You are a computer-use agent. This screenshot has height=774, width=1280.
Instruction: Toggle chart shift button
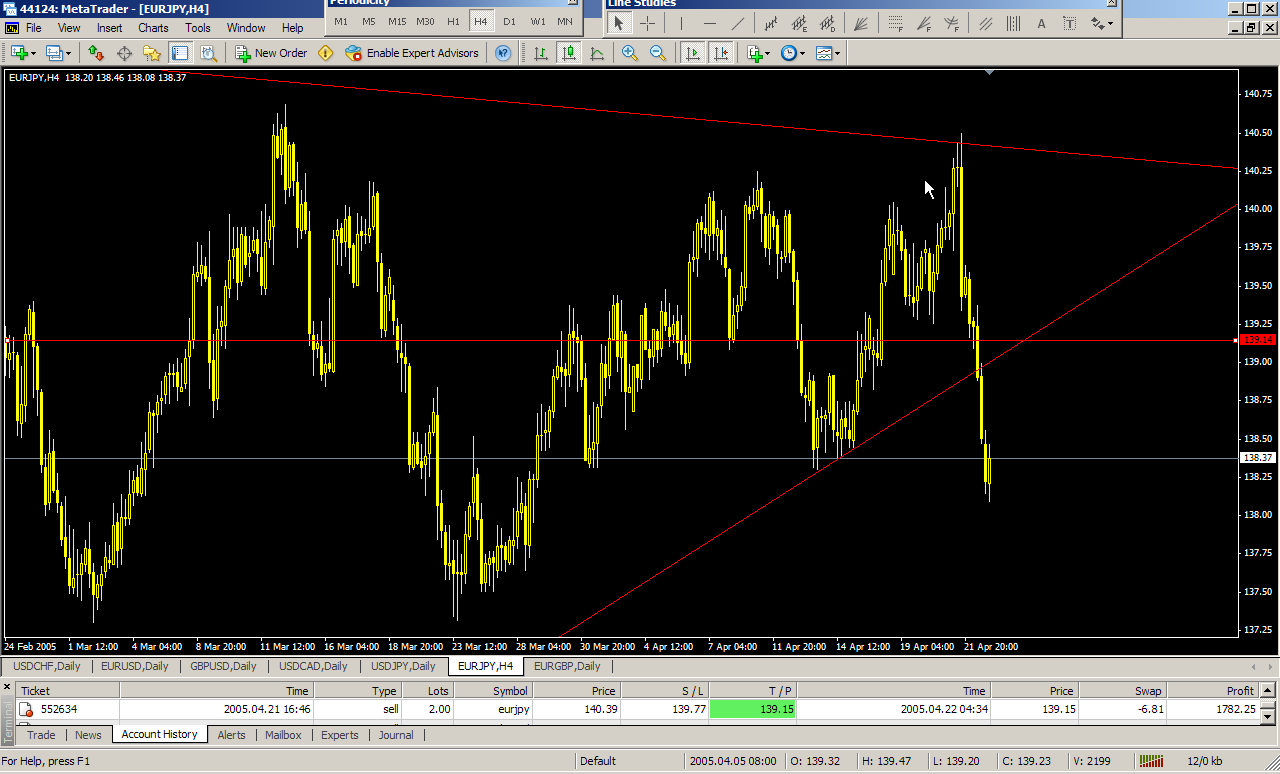click(x=720, y=53)
